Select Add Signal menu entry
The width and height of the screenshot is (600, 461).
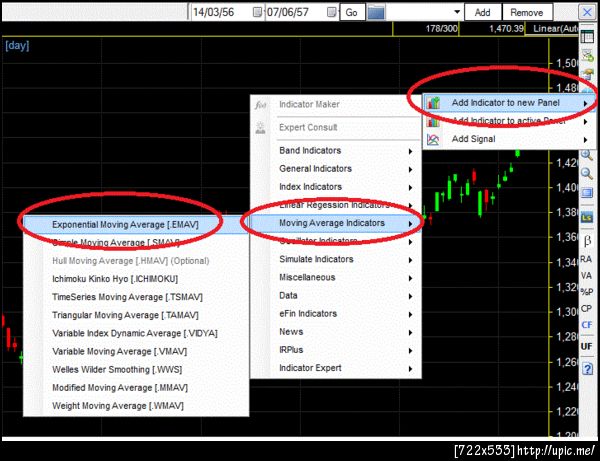pyautogui.click(x=508, y=139)
